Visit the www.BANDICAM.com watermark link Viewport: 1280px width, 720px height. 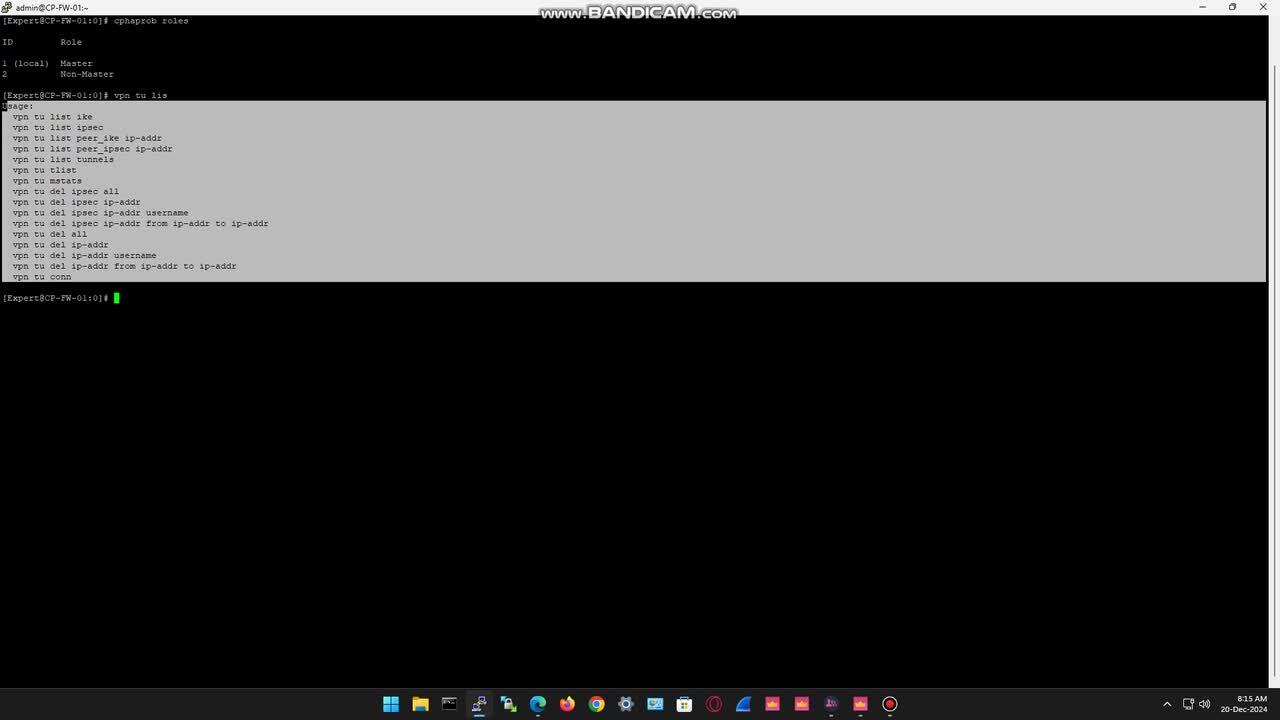coord(637,13)
